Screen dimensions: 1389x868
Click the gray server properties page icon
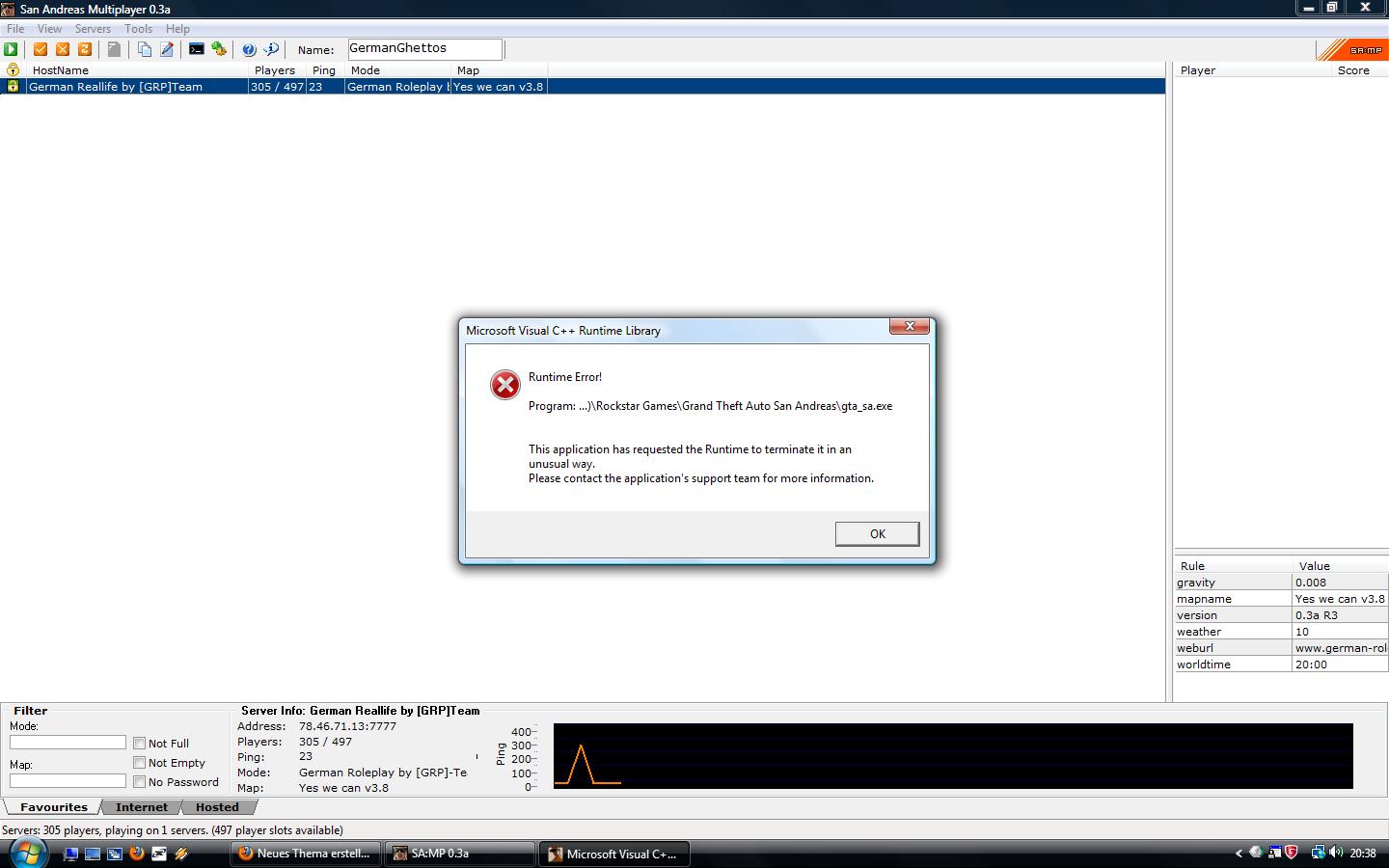(114, 49)
